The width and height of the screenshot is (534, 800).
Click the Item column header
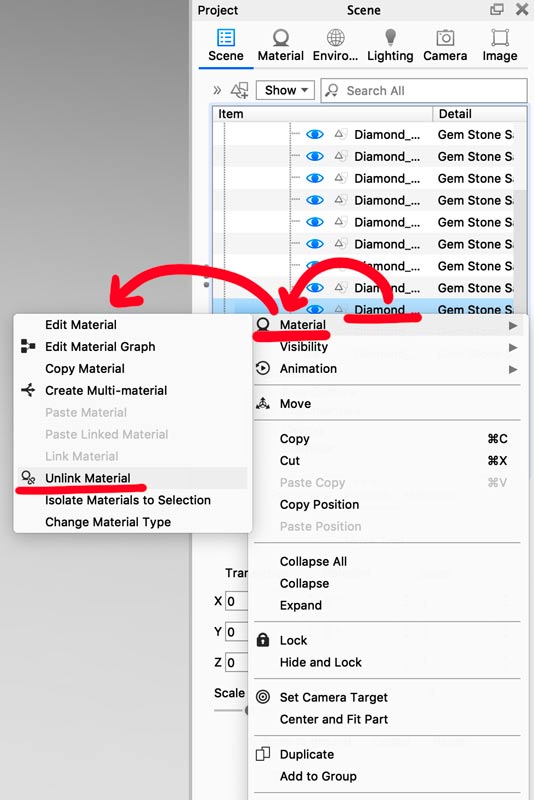click(x=322, y=114)
